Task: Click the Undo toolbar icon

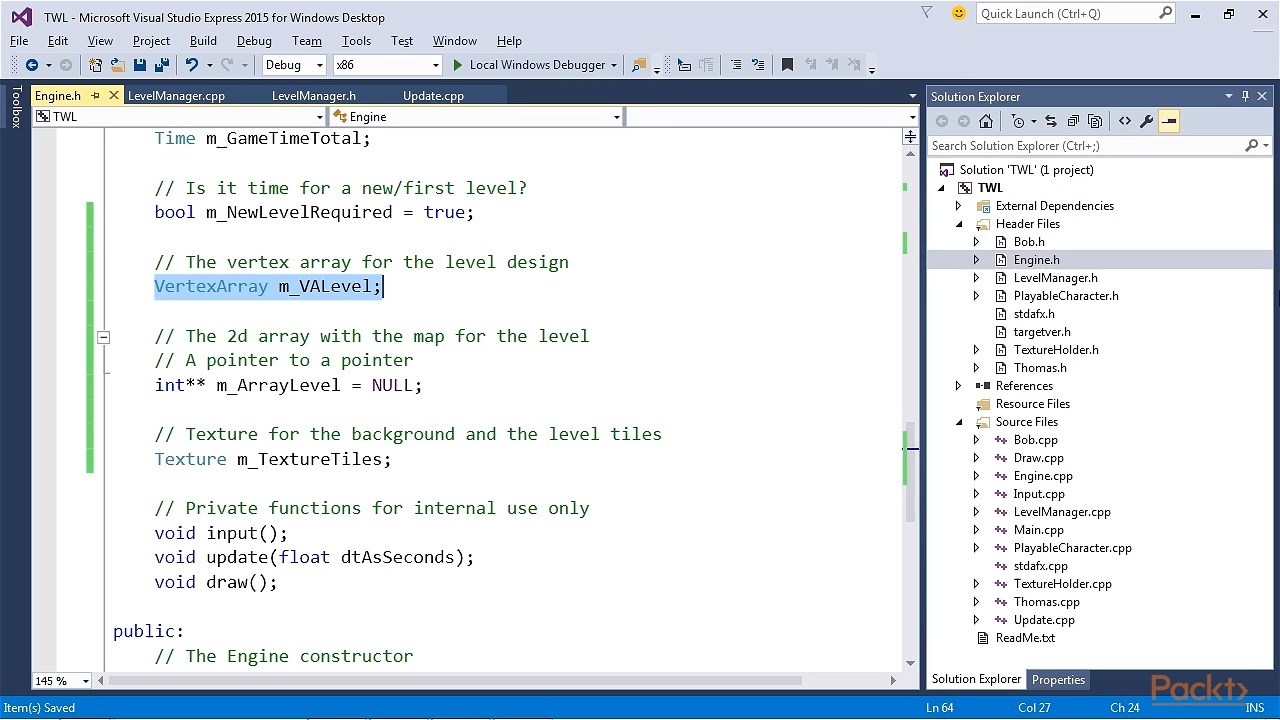Action: coord(191,65)
